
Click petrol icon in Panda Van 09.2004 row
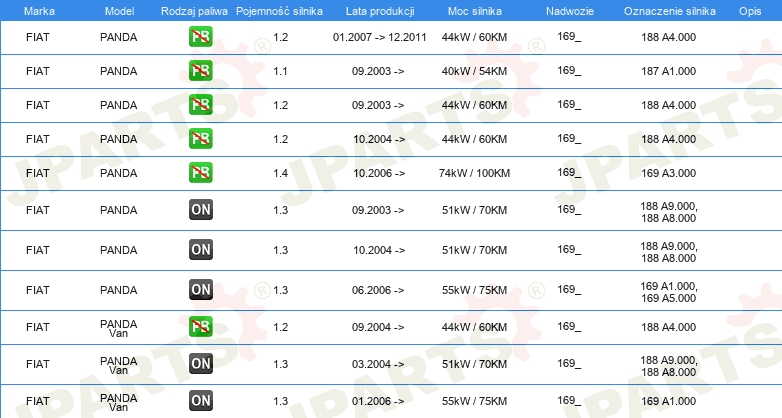[200, 326]
